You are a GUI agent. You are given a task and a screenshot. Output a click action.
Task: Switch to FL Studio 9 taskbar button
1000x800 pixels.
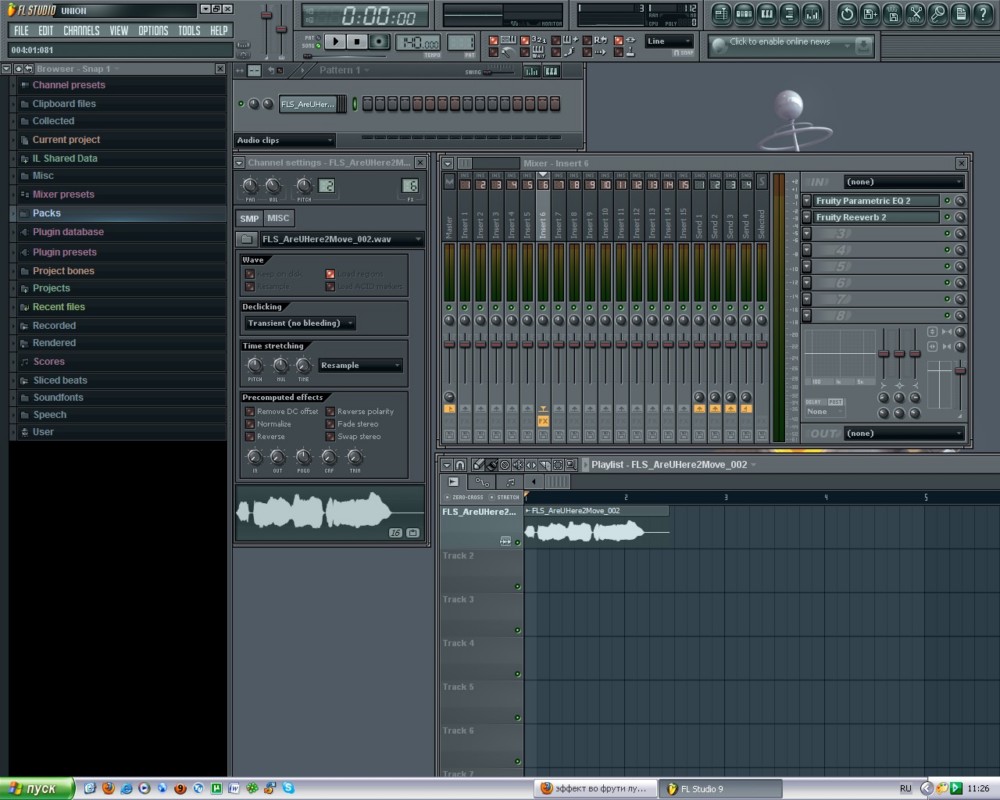[720, 789]
